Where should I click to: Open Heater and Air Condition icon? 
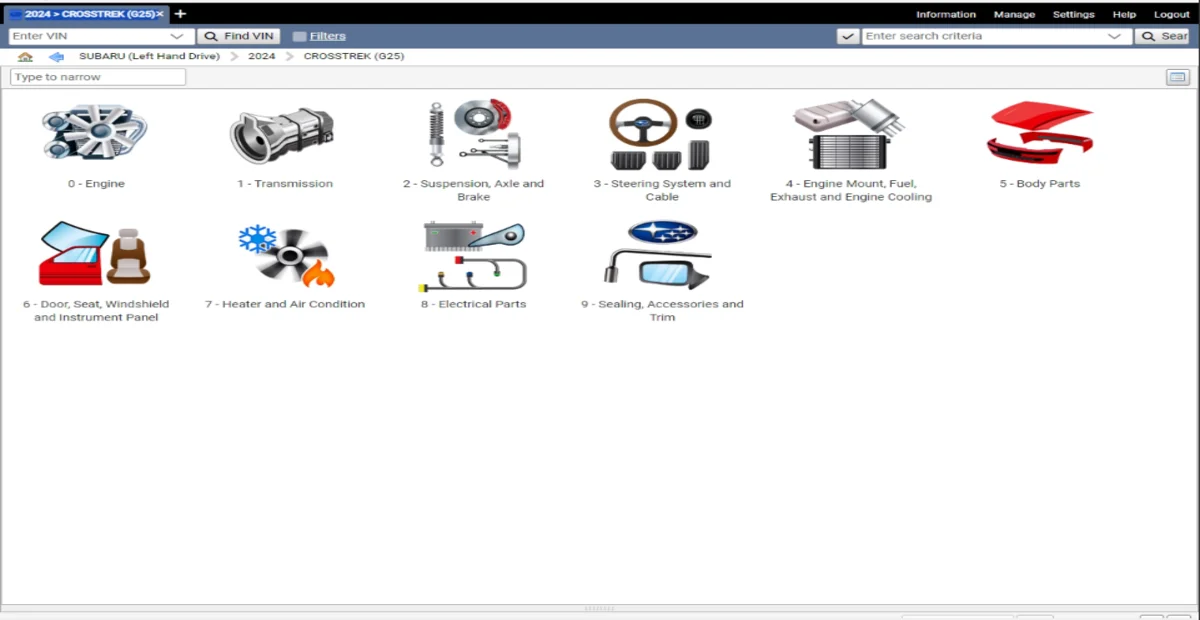(285, 255)
